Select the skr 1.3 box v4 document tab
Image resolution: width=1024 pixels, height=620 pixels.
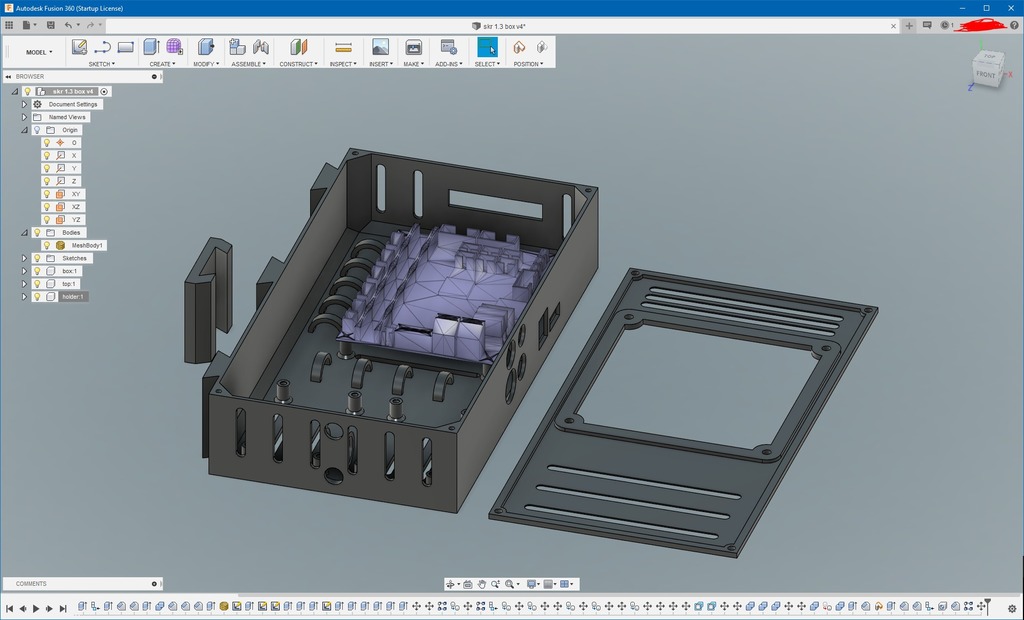click(499, 26)
